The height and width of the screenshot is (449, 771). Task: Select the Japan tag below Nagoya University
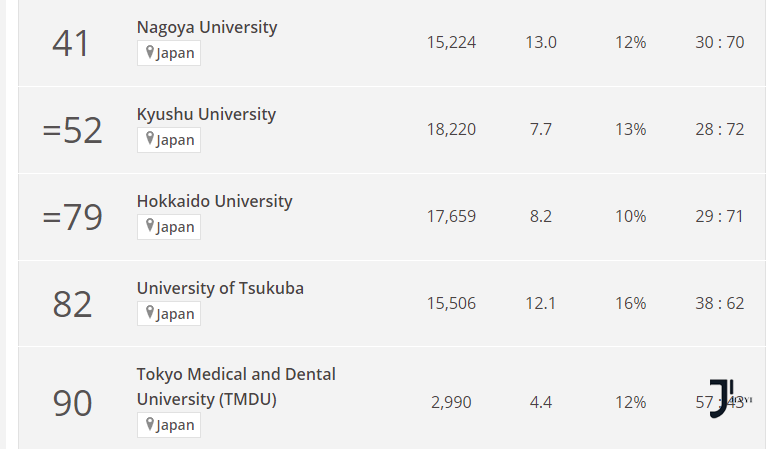[169, 53]
